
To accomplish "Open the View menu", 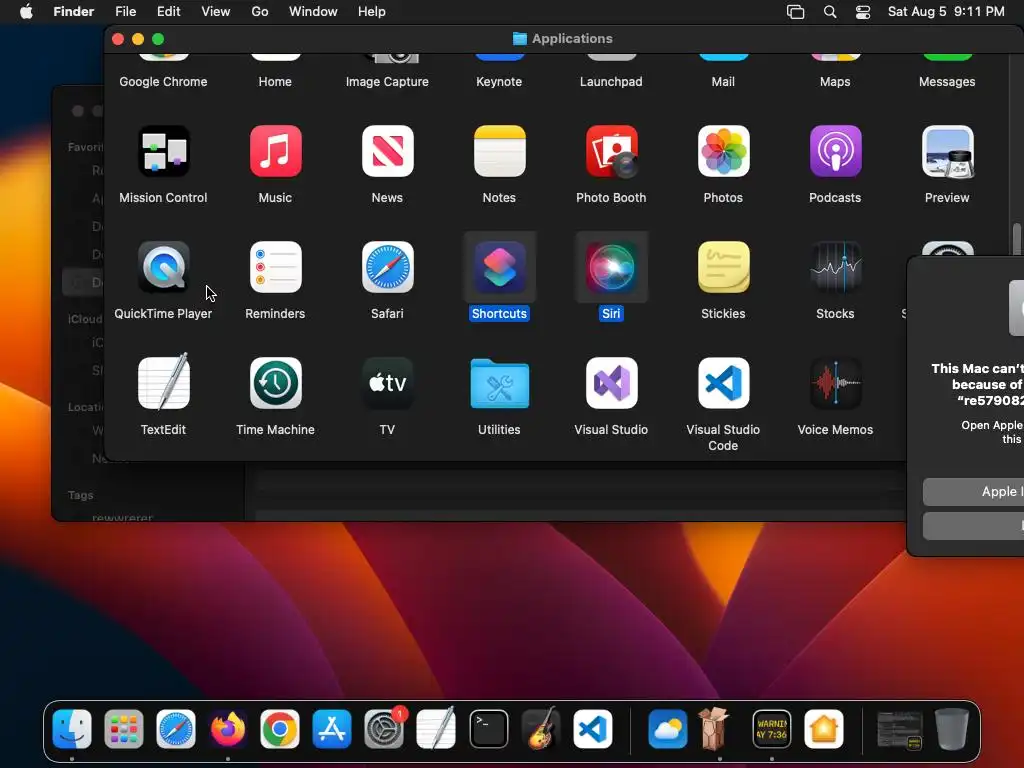I will tap(216, 12).
